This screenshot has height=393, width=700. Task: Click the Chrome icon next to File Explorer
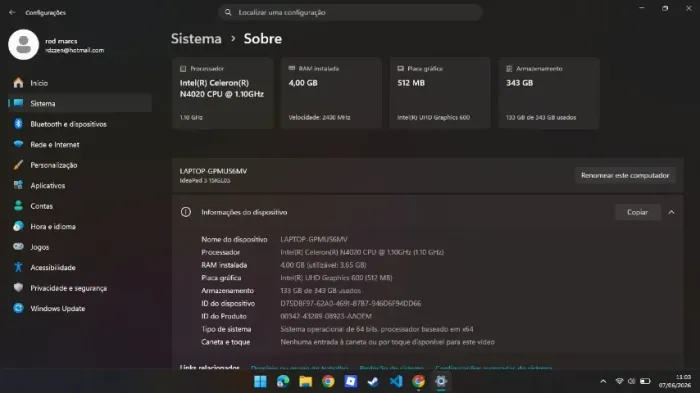328,381
